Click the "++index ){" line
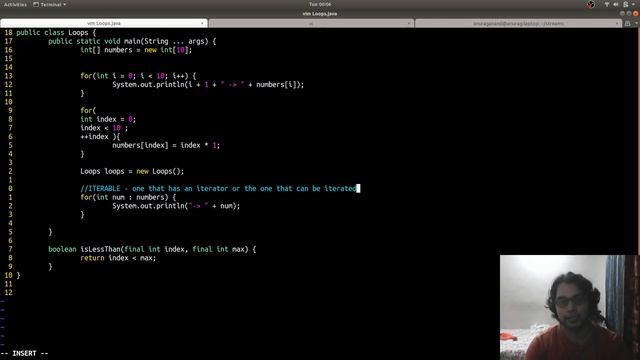The height and width of the screenshot is (360, 640). click(x=100, y=137)
